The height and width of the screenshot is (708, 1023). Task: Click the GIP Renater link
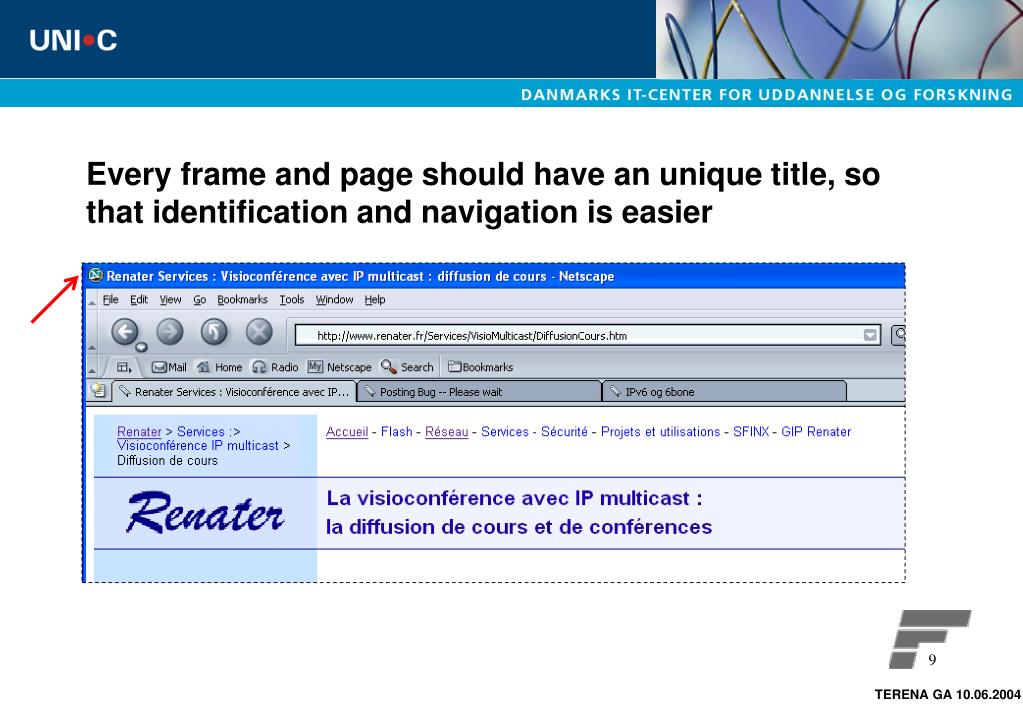pyautogui.click(x=816, y=432)
